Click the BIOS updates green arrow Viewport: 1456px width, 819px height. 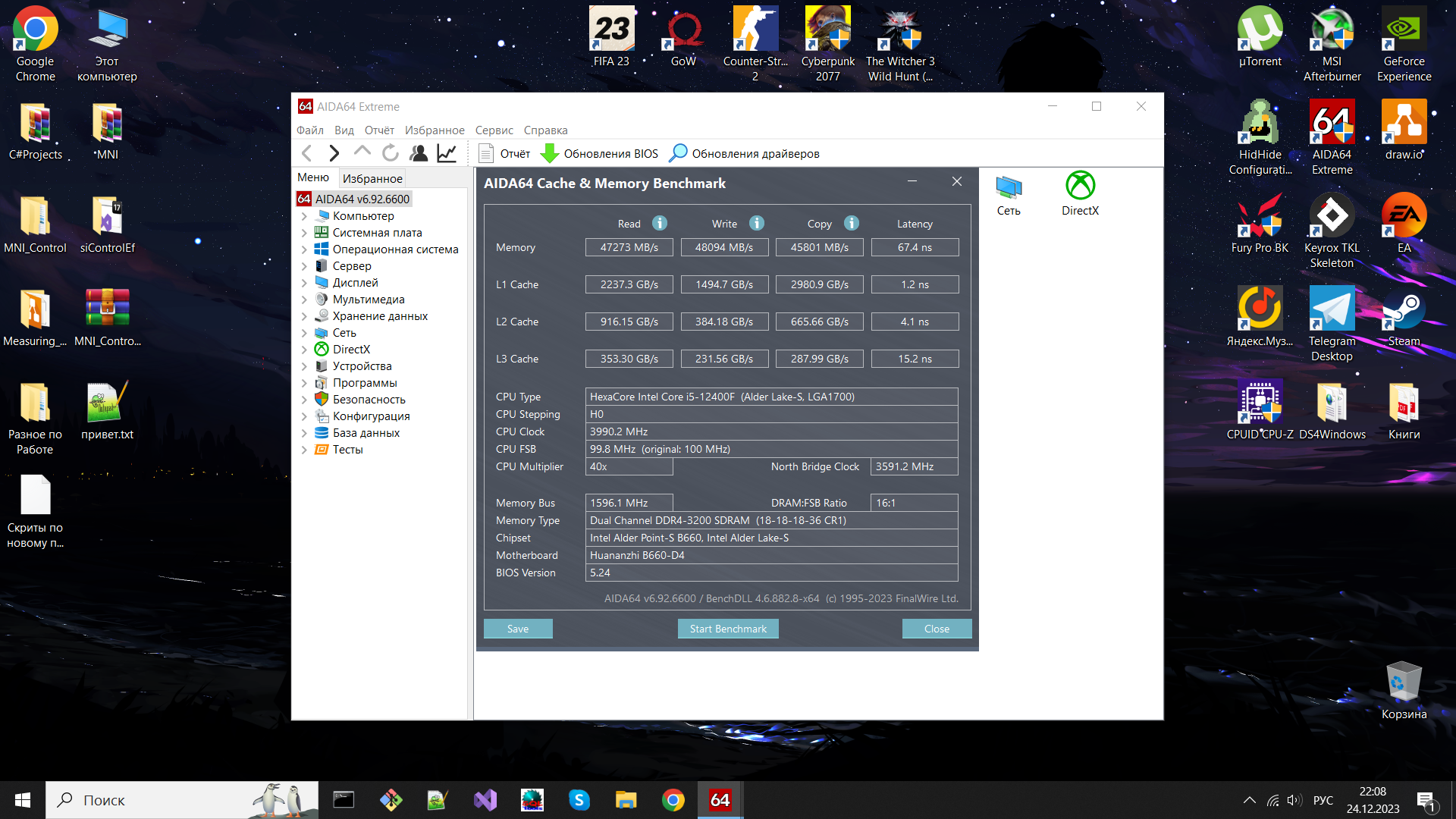click(549, 153)
